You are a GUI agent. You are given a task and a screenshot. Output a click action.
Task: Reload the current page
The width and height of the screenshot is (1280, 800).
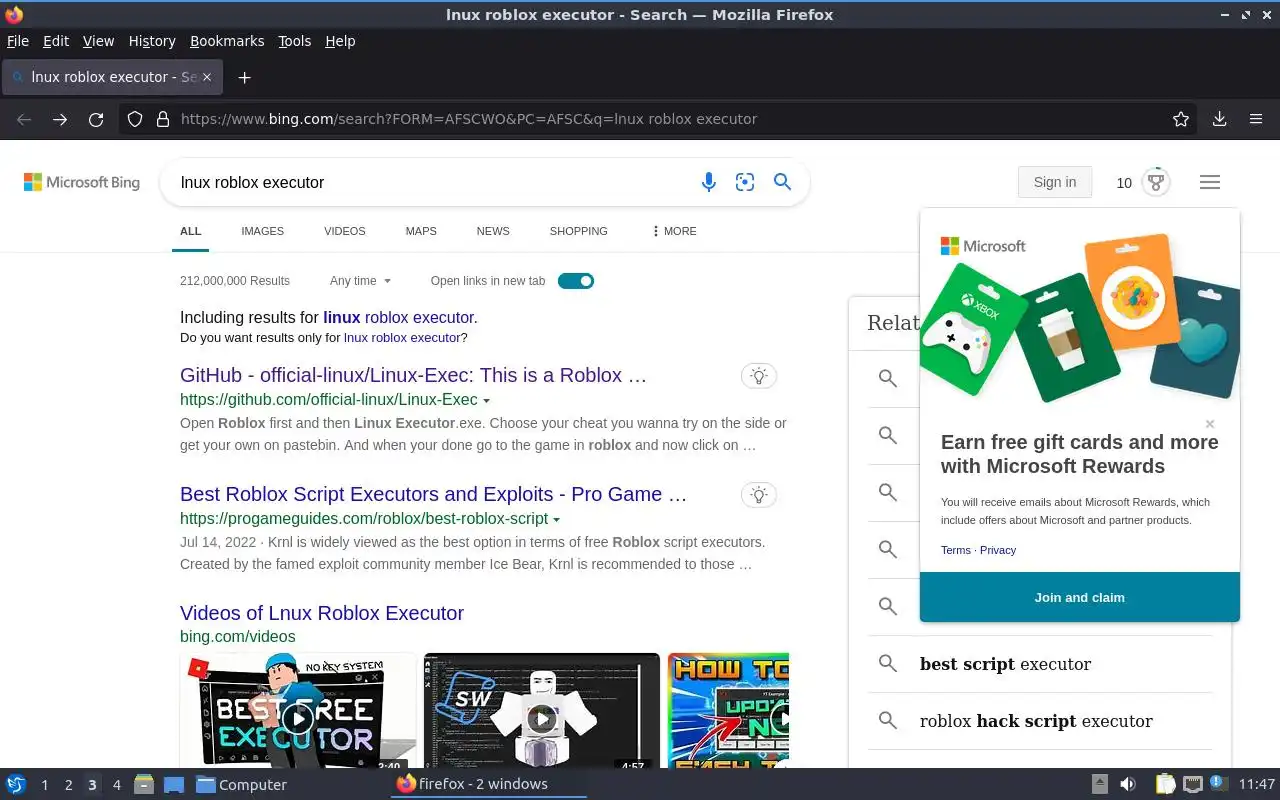[x=96, y=119]
